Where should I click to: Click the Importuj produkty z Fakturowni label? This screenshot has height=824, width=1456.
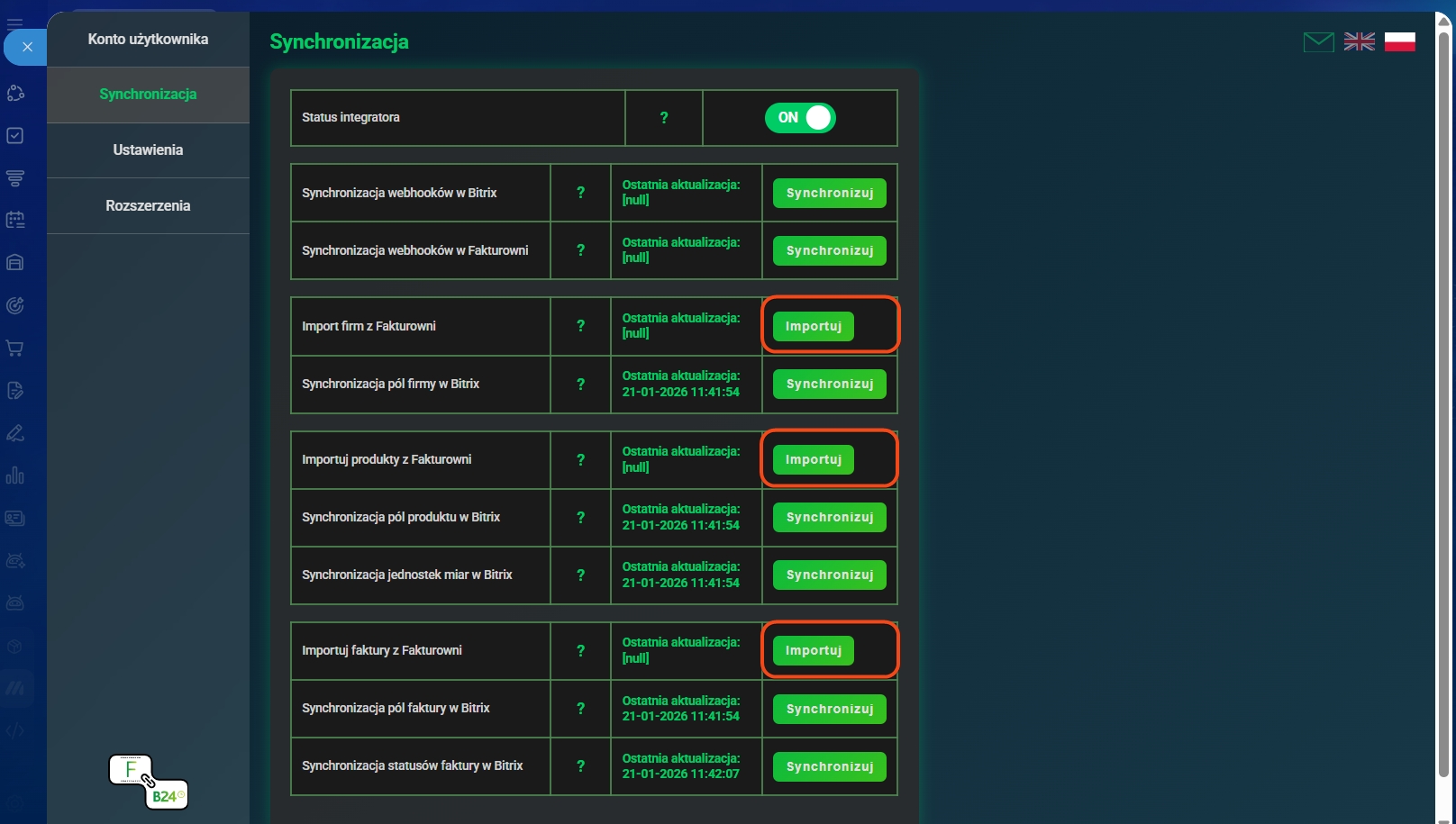(x=387, y=459)
